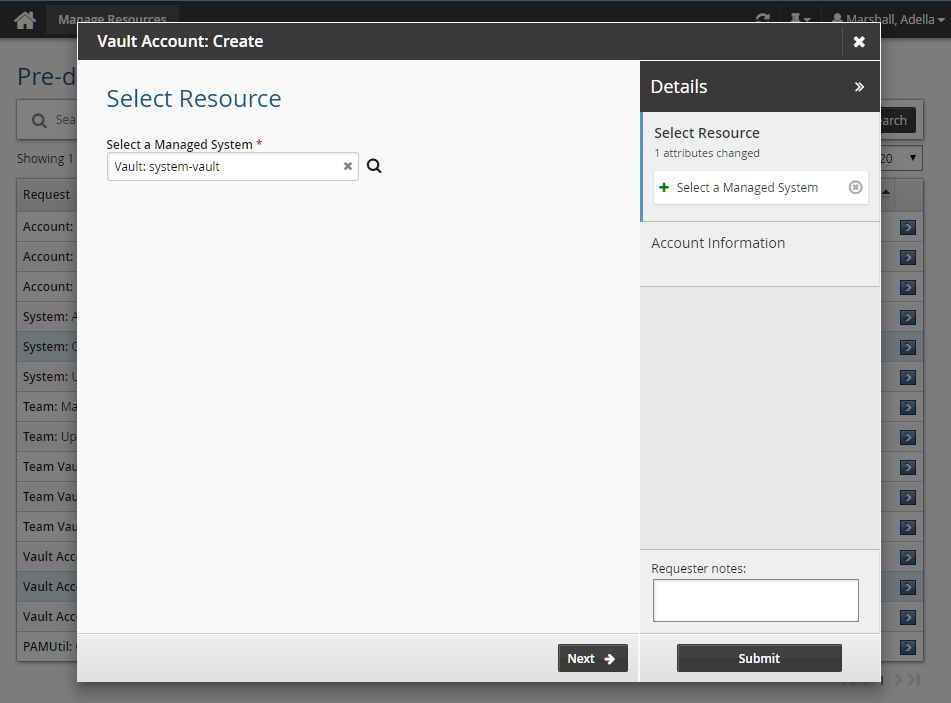
Task: Click the green plus beside 'Select a Managed System'
Action: tap(664, 188)
